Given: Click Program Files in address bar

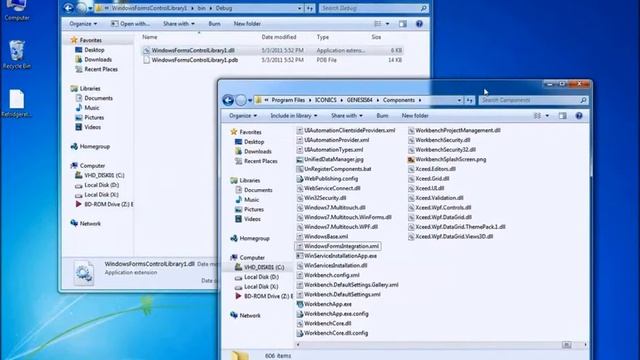Looking at the screenshot, I should 288,100.
